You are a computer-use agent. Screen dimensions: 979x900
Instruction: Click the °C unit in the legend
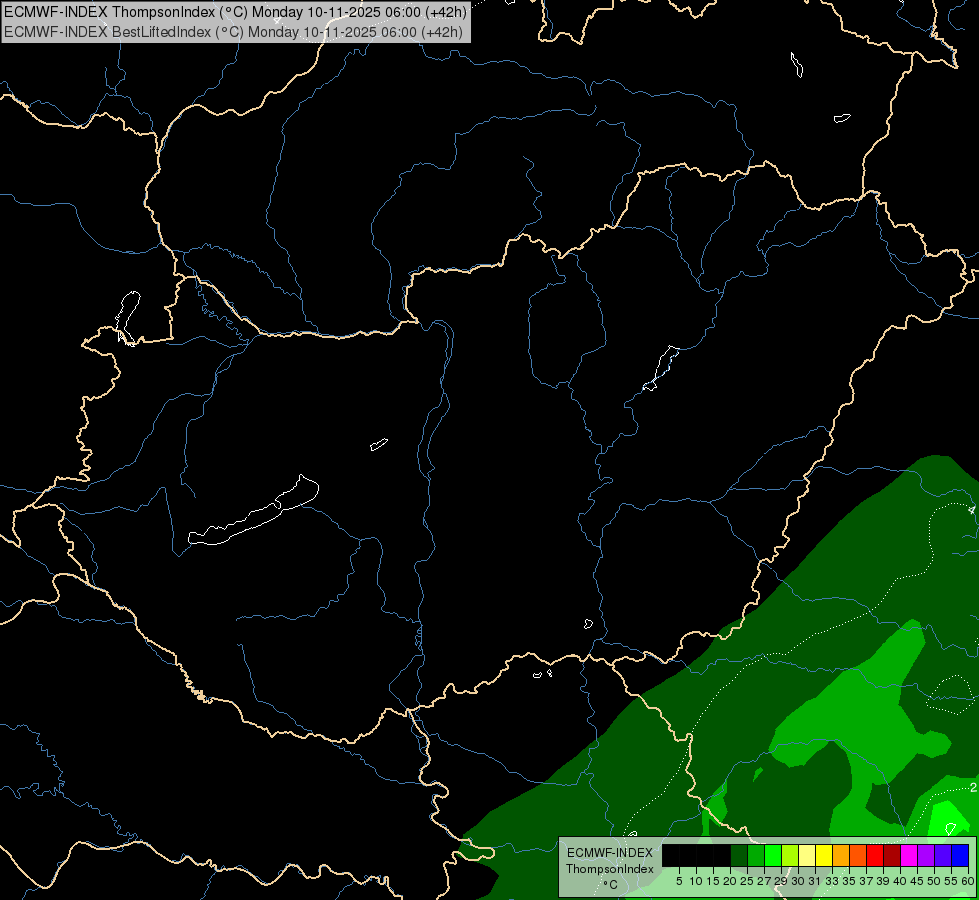pos(611,885)
